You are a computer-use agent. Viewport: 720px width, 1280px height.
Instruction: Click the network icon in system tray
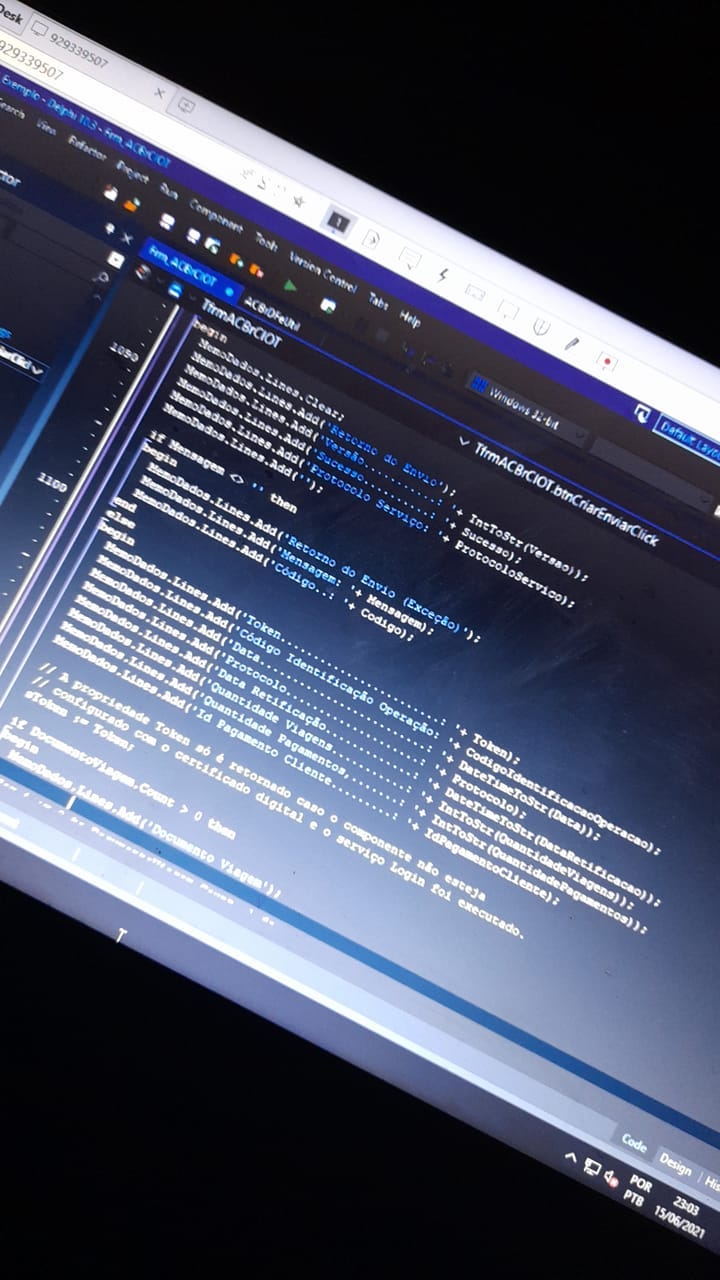point(592,1168)
